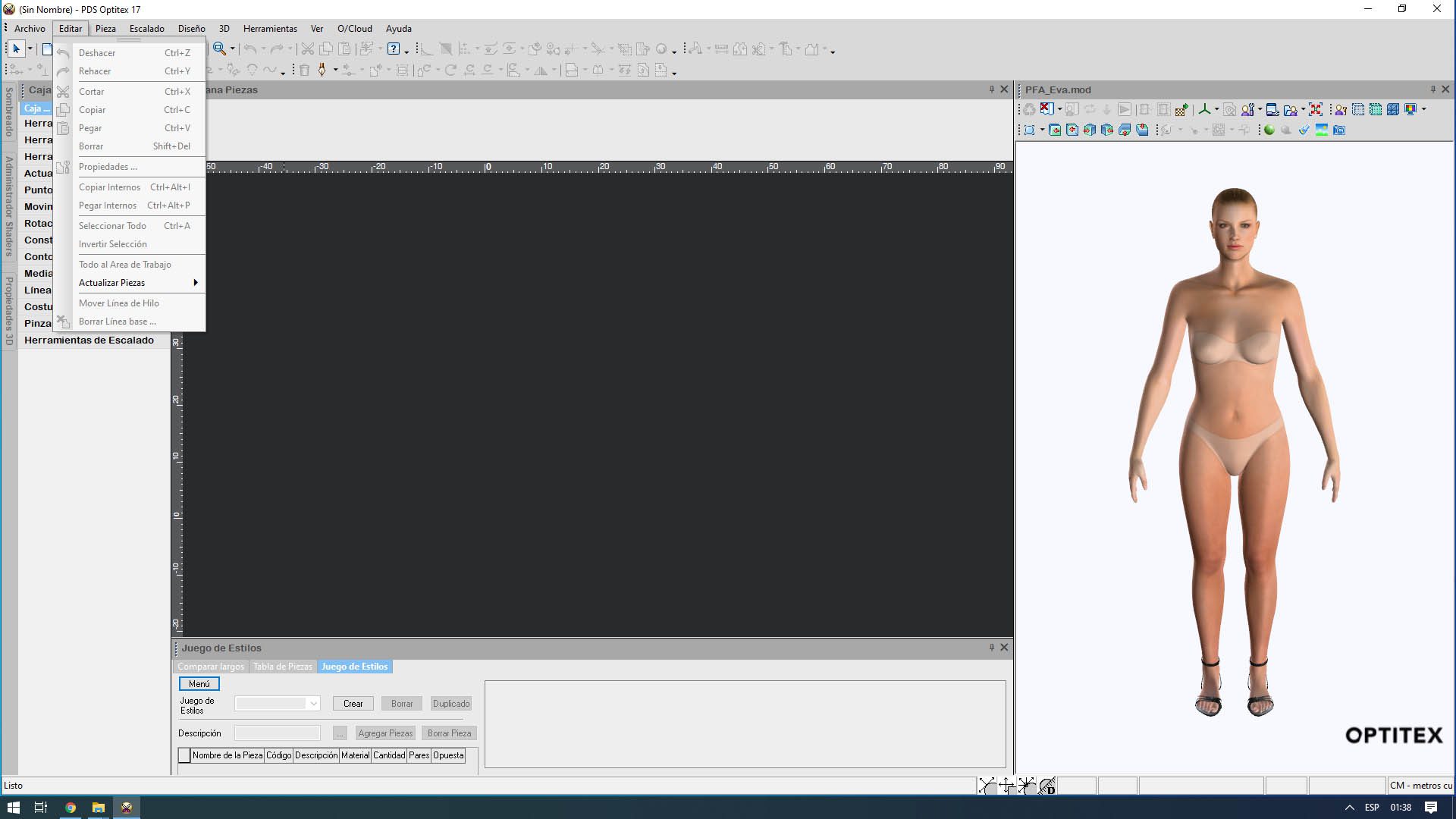The height and width of the screenshot is (819, 1456).
Task: Click the Menú button
Action: (199, 684)
